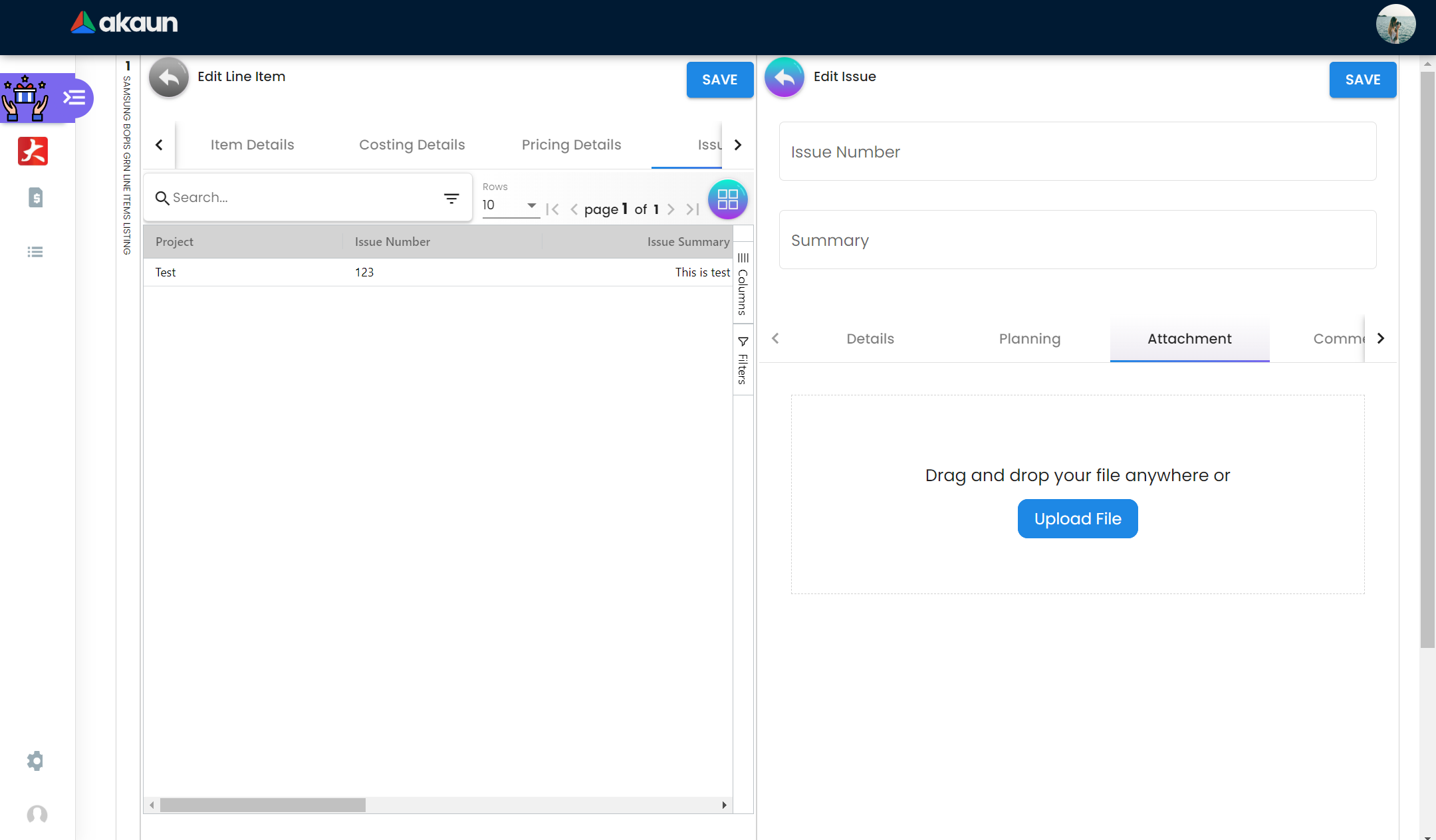Click the Upload File button

[1077, 519]
